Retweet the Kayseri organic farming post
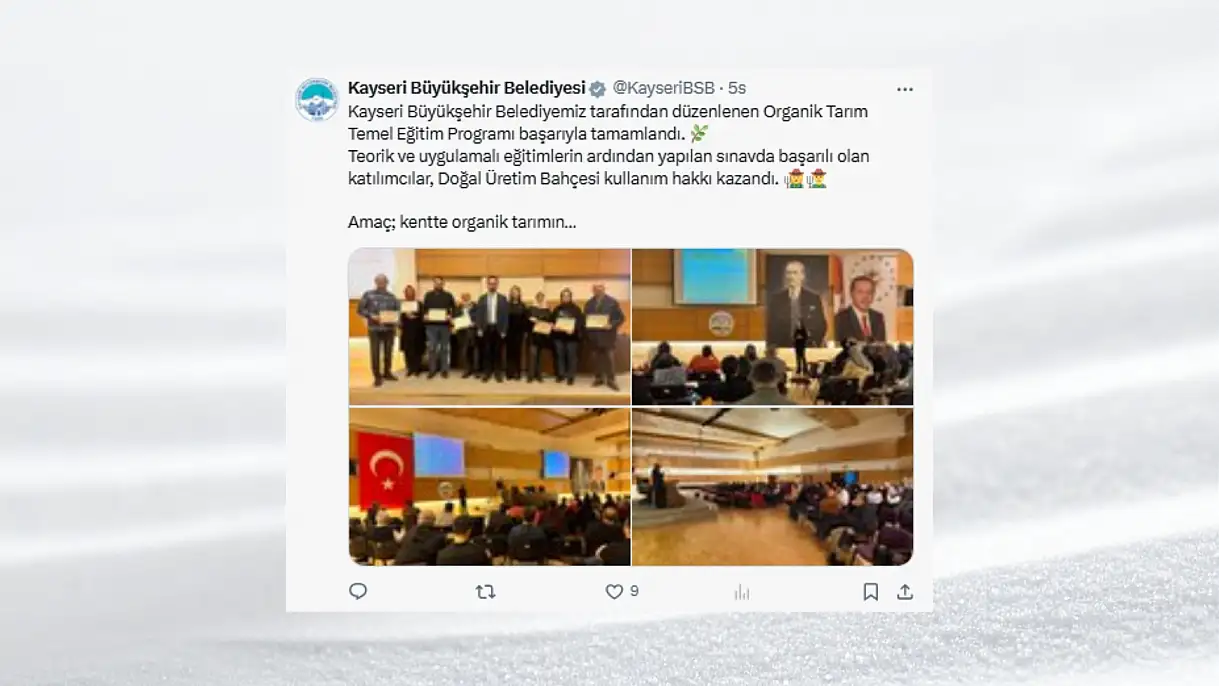Image resolution: width=1219 pixels, height=686 pixels. click(x=485, y=592)
